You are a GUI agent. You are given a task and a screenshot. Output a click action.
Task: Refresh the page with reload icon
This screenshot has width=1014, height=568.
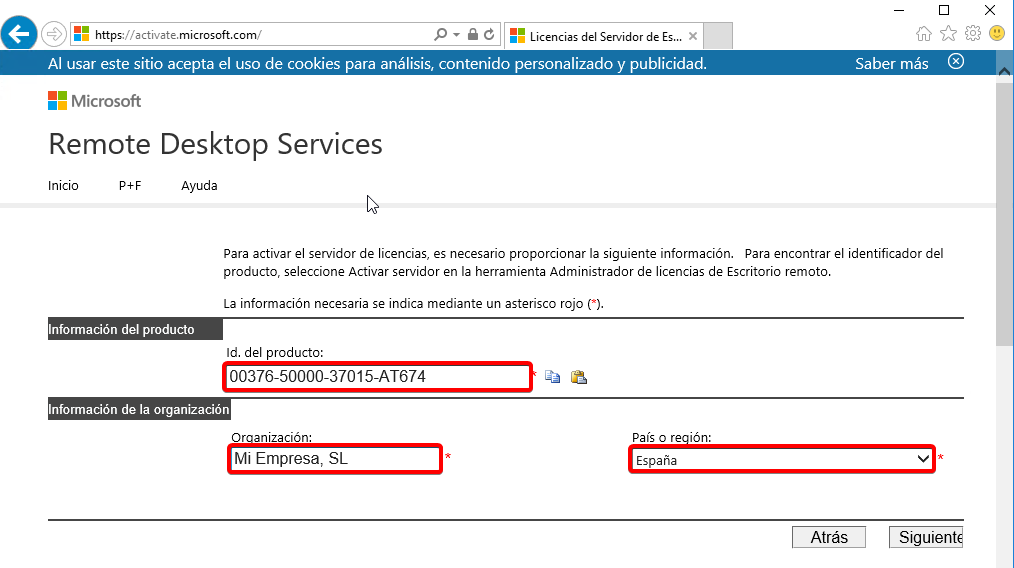(490, 34)
